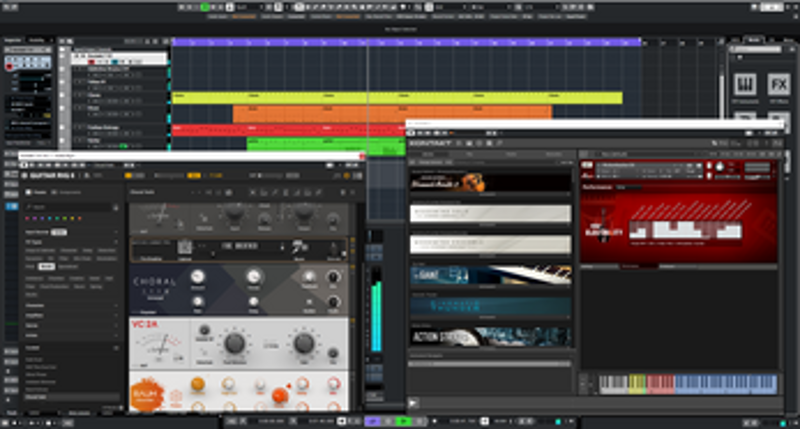Select the first browser tab in Kontakt sidebar
The width and height of the screenshot is (800, 429).
pyautogui.click(x=428, y=154)
